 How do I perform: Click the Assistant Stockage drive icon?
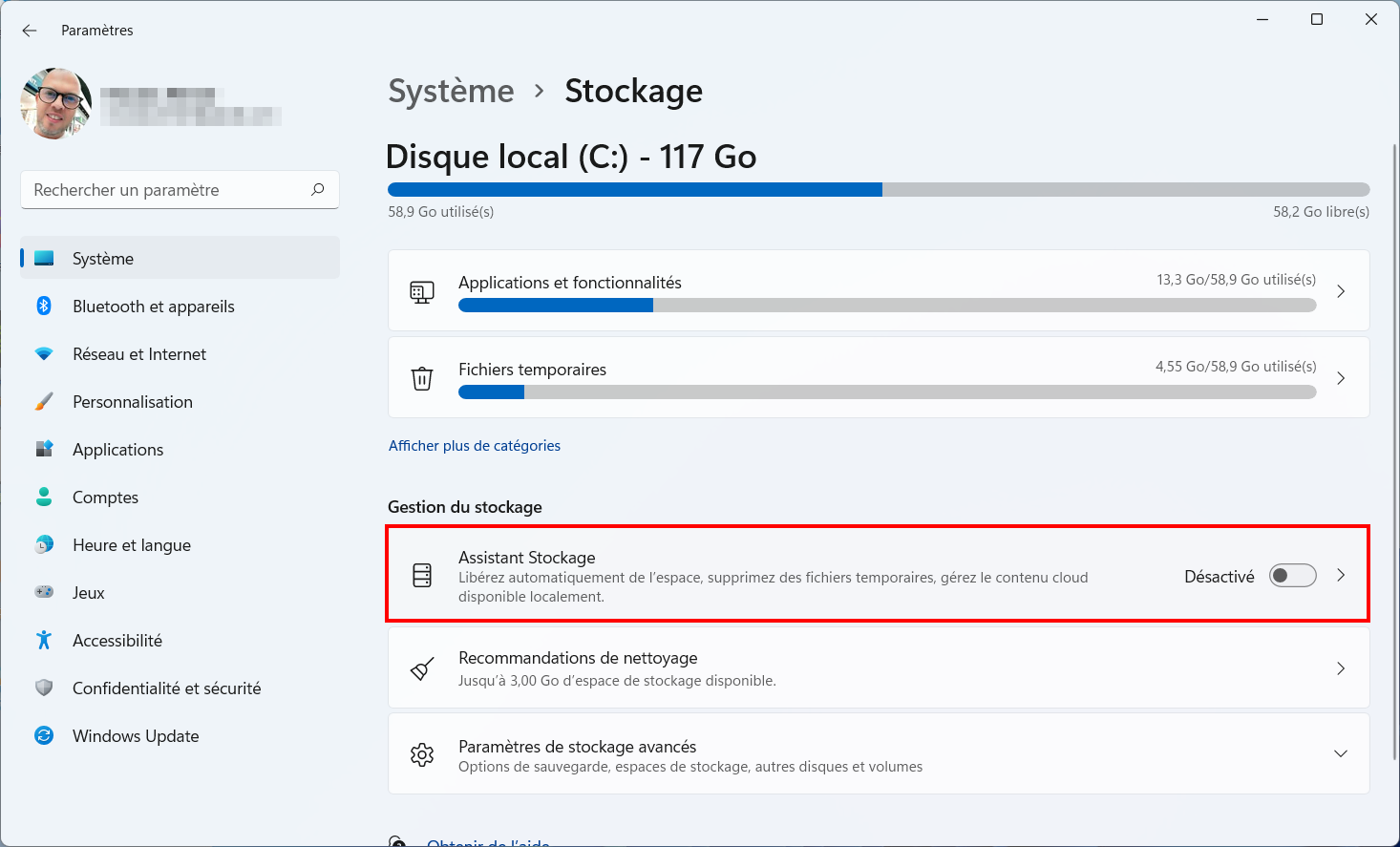[x=422, y=575]
